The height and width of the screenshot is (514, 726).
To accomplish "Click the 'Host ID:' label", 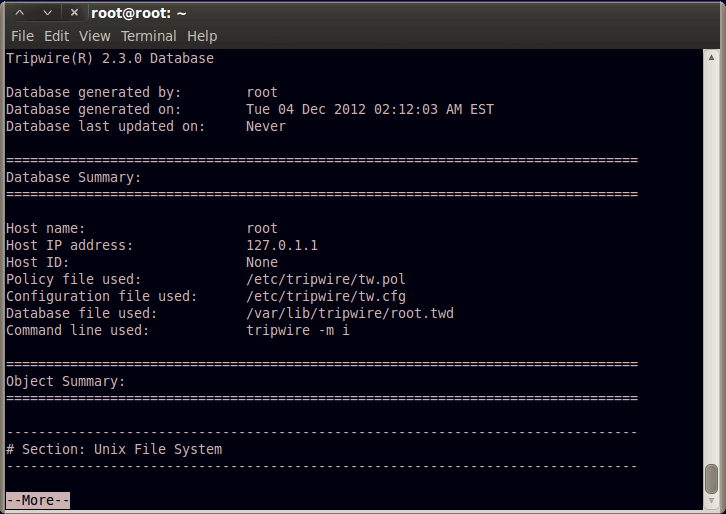I will coord(37,263).
